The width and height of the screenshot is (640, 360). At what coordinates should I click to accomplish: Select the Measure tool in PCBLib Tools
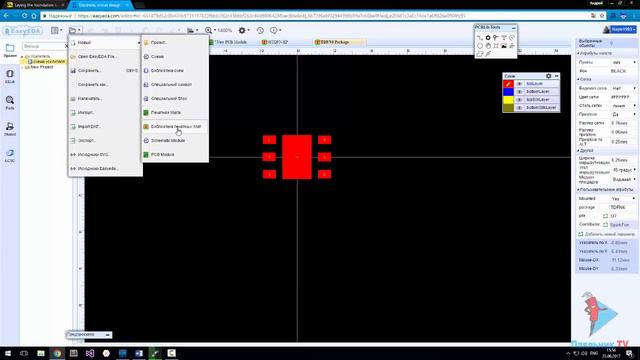pos(488,53)
